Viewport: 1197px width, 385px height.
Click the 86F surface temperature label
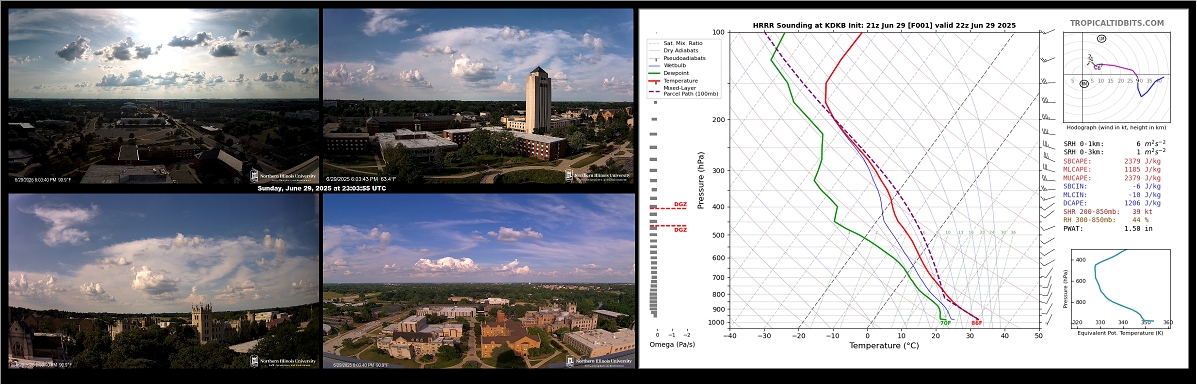[x=976, y=323]
